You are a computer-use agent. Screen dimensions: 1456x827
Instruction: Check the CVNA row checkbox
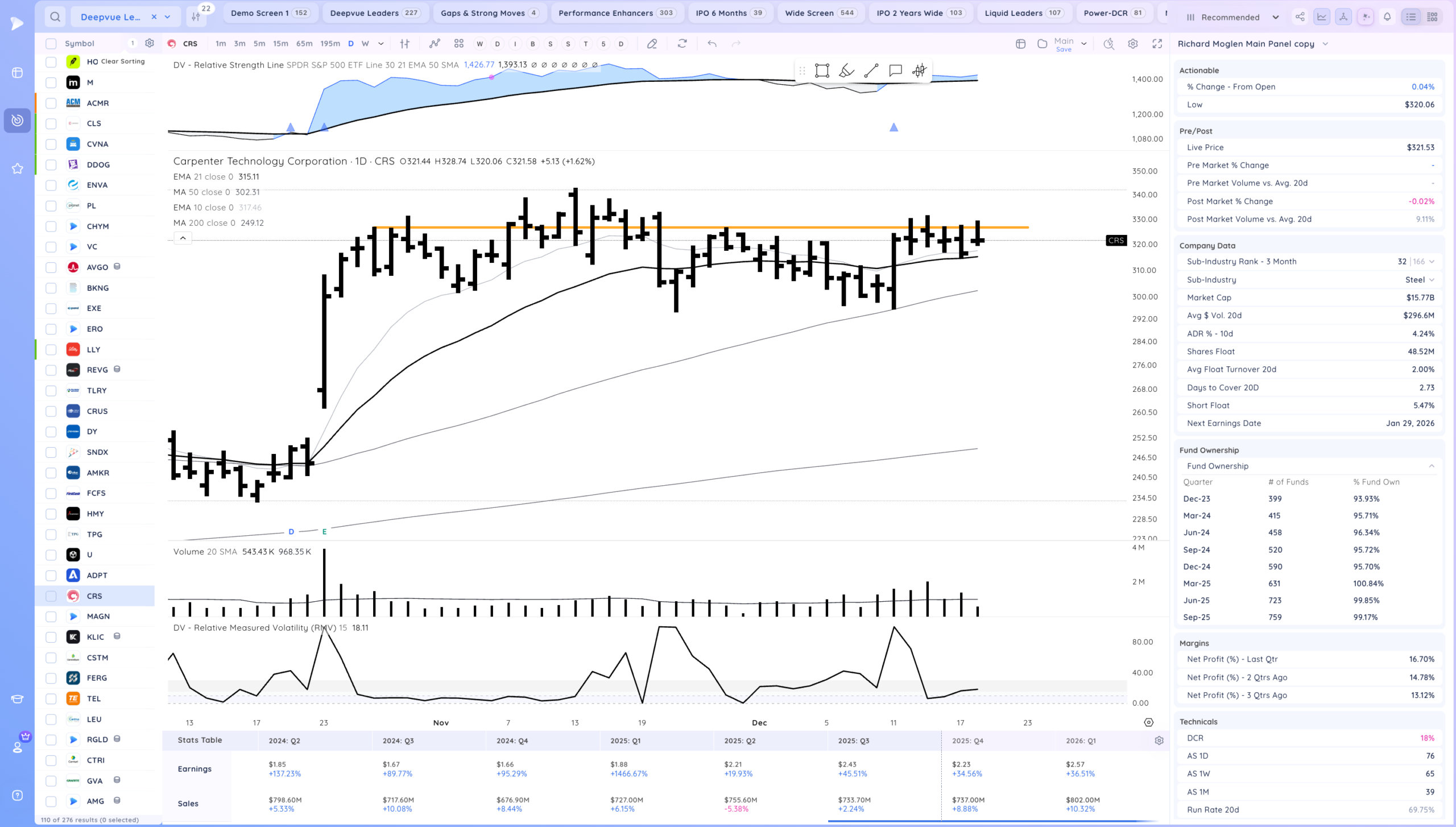[51, 144]
